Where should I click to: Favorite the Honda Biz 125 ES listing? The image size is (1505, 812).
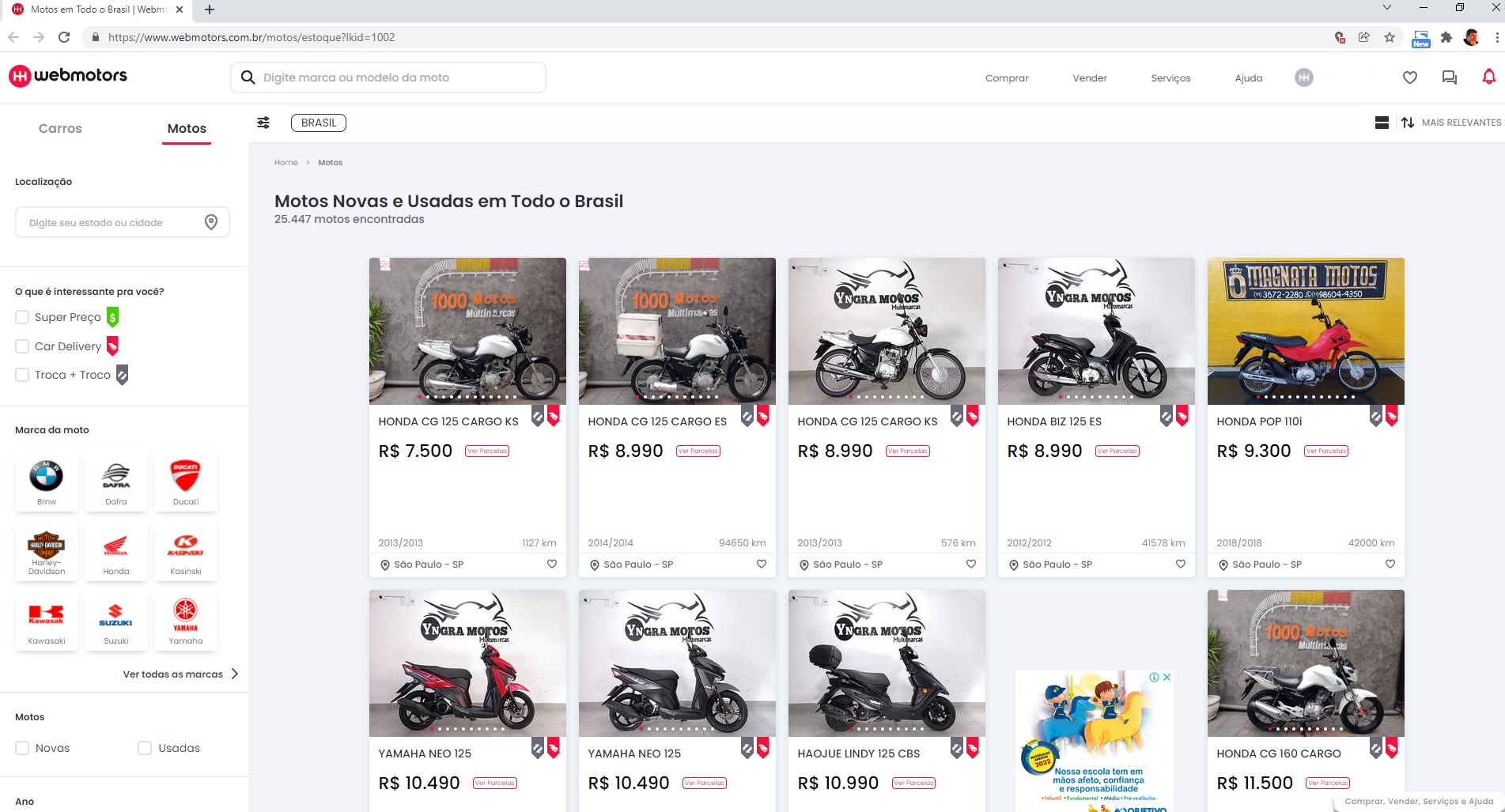coord(1181,564)
